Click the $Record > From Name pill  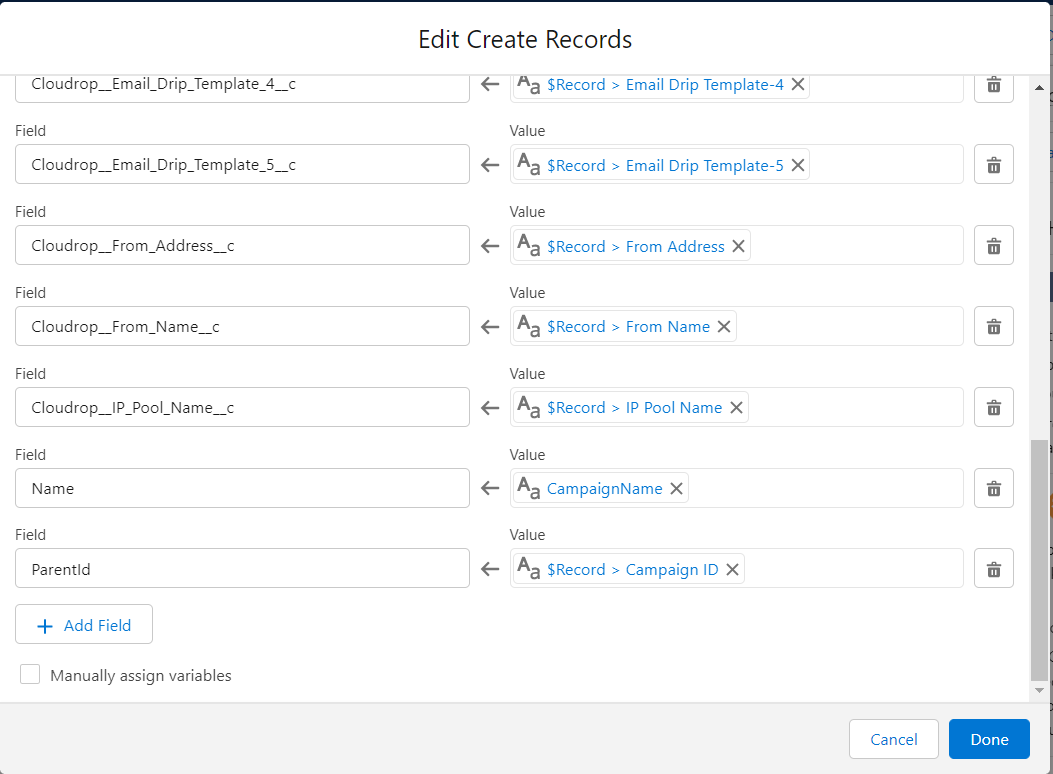point(625,327)
